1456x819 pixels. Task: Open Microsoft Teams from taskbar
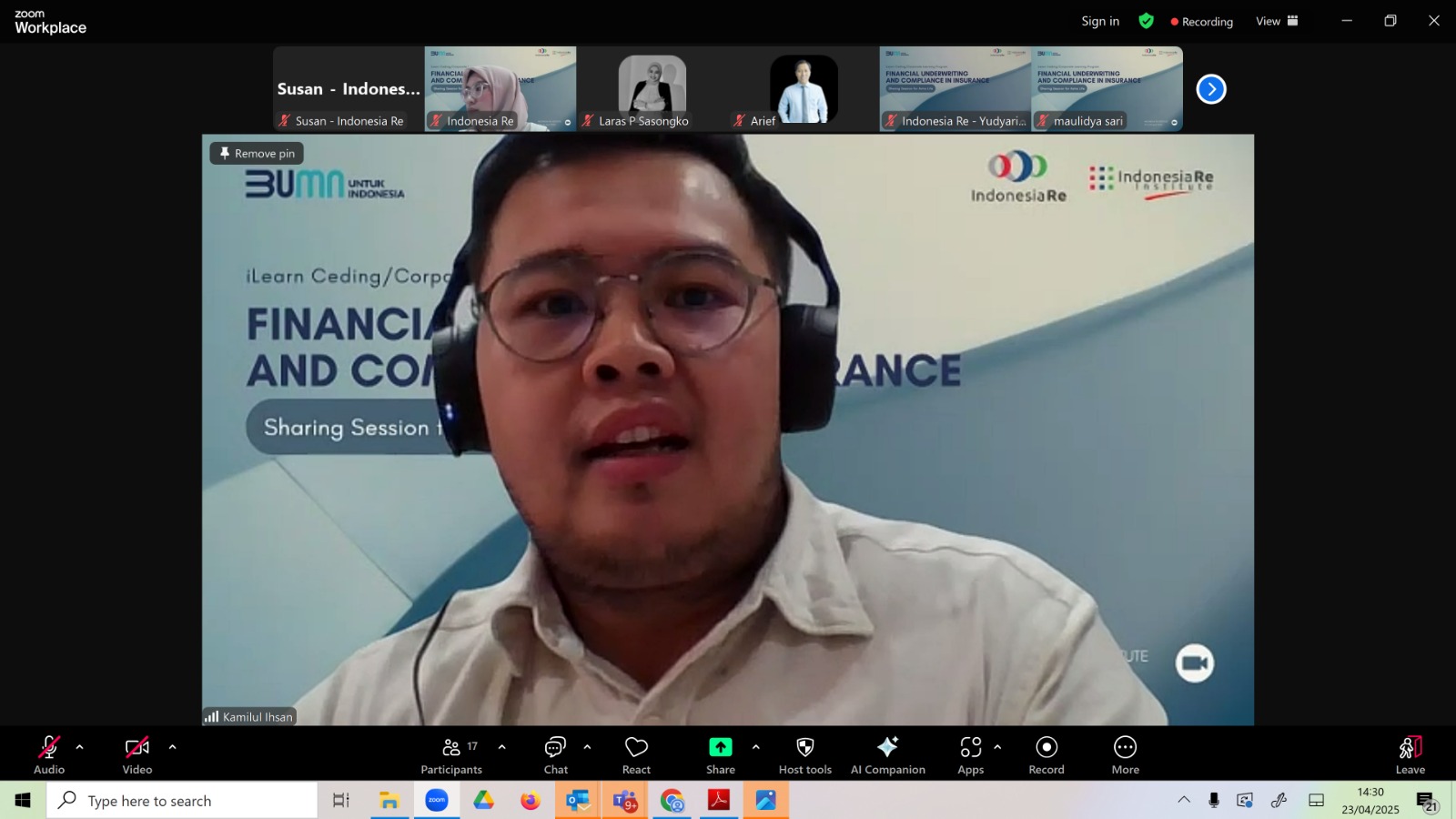coord(625,801)
